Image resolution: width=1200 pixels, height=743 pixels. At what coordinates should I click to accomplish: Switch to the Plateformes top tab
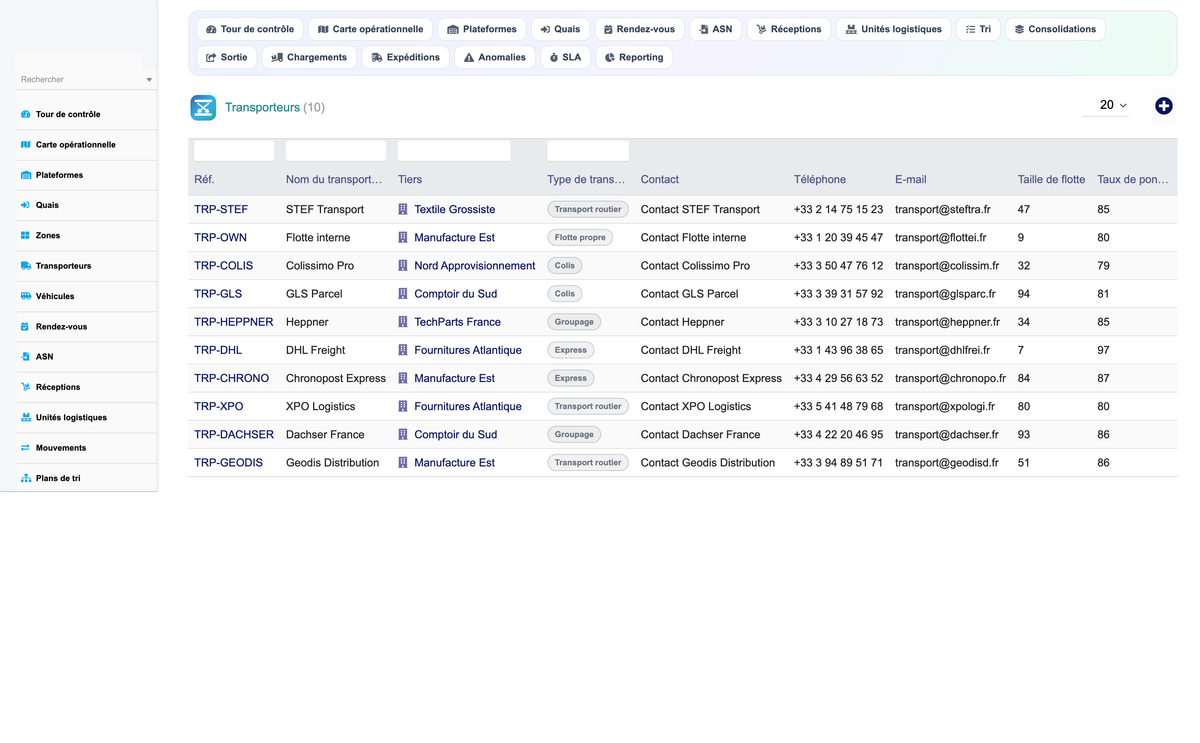(482, 29)
